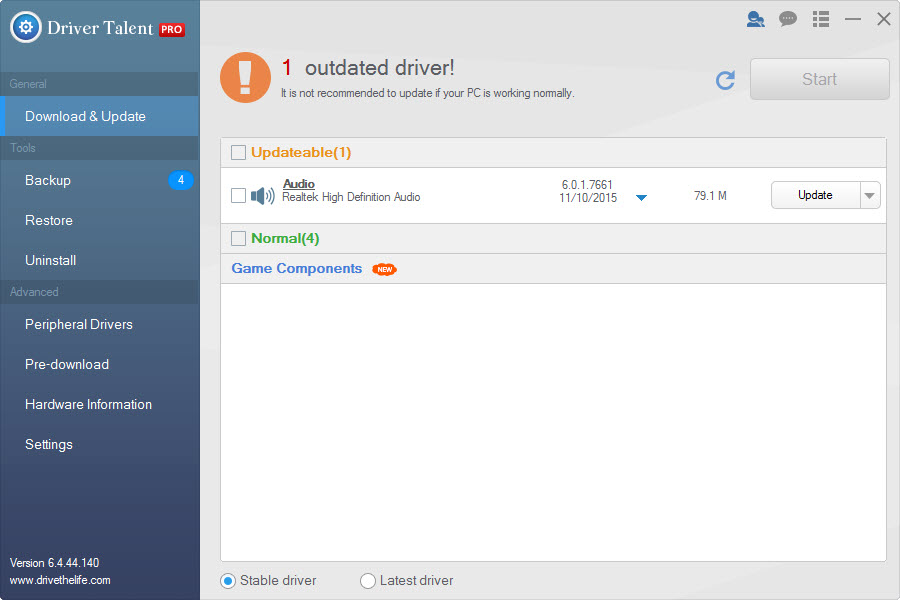This screenshot has height=600, width=900.
Task: Click the Driver Talent gear logo
Action: click(x=26, y=27)
